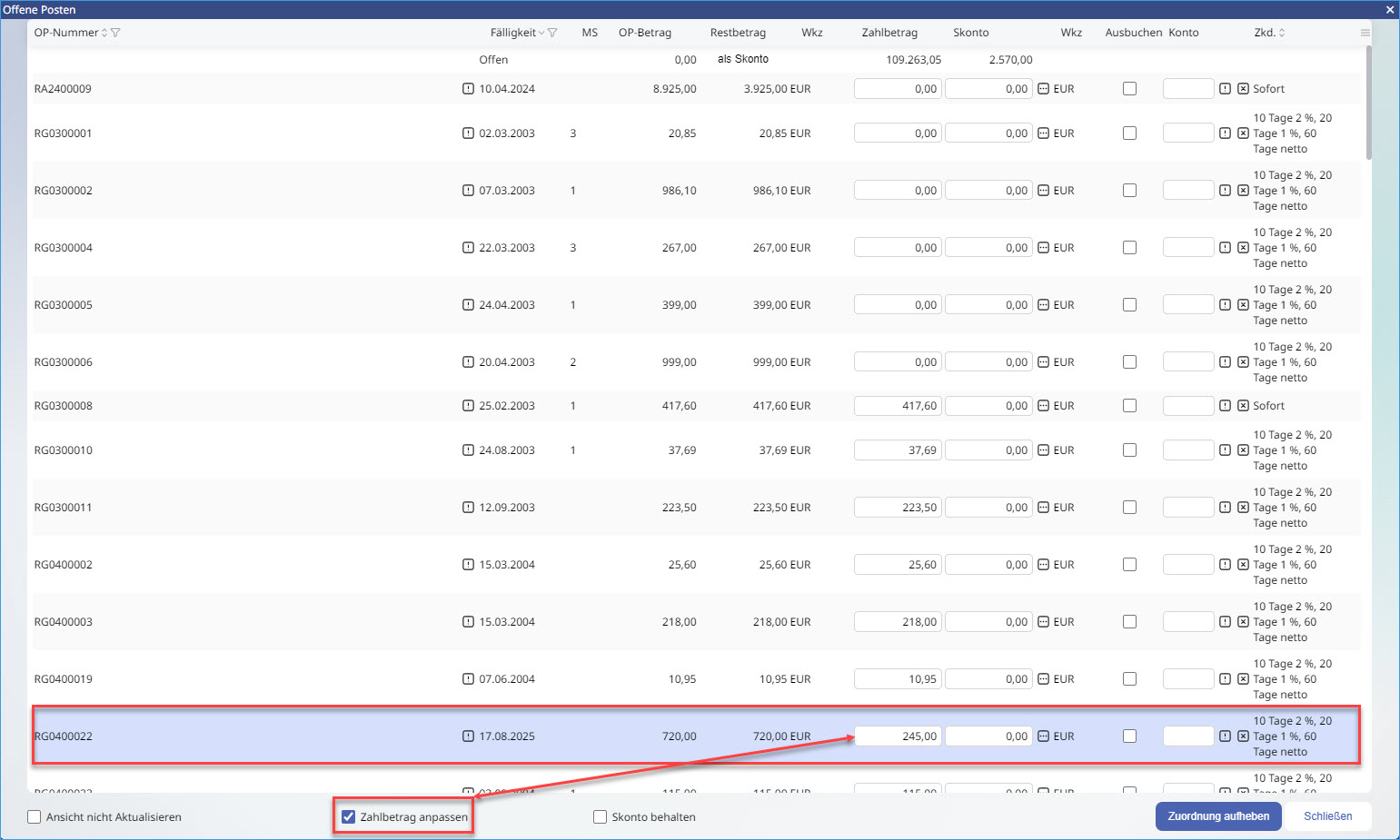The width and height of the screenshot is (1400, 840).
Task: Sort by the Zkd. column arrows
Action: 1282,33
